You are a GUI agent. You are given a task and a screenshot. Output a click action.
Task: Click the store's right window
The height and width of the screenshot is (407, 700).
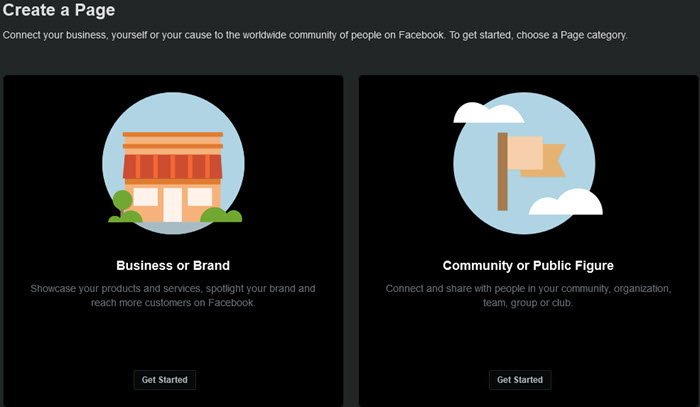coord(200,196)
